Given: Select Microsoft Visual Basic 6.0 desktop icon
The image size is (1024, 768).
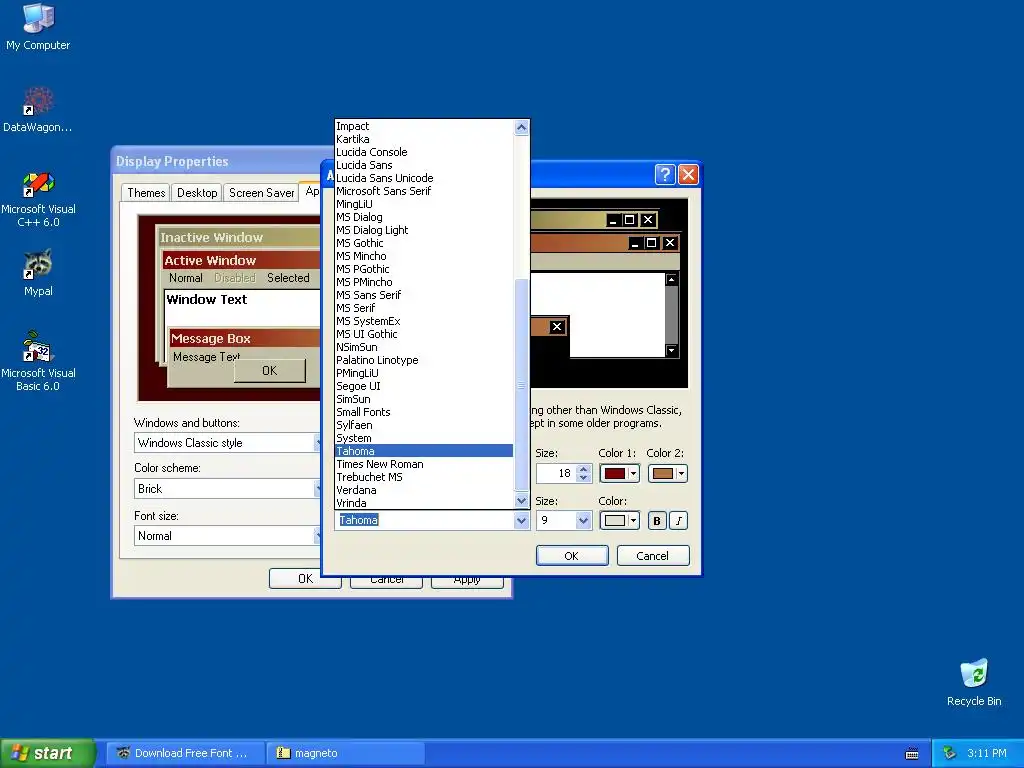Looking at the screenshot, I should click(38, 361).
